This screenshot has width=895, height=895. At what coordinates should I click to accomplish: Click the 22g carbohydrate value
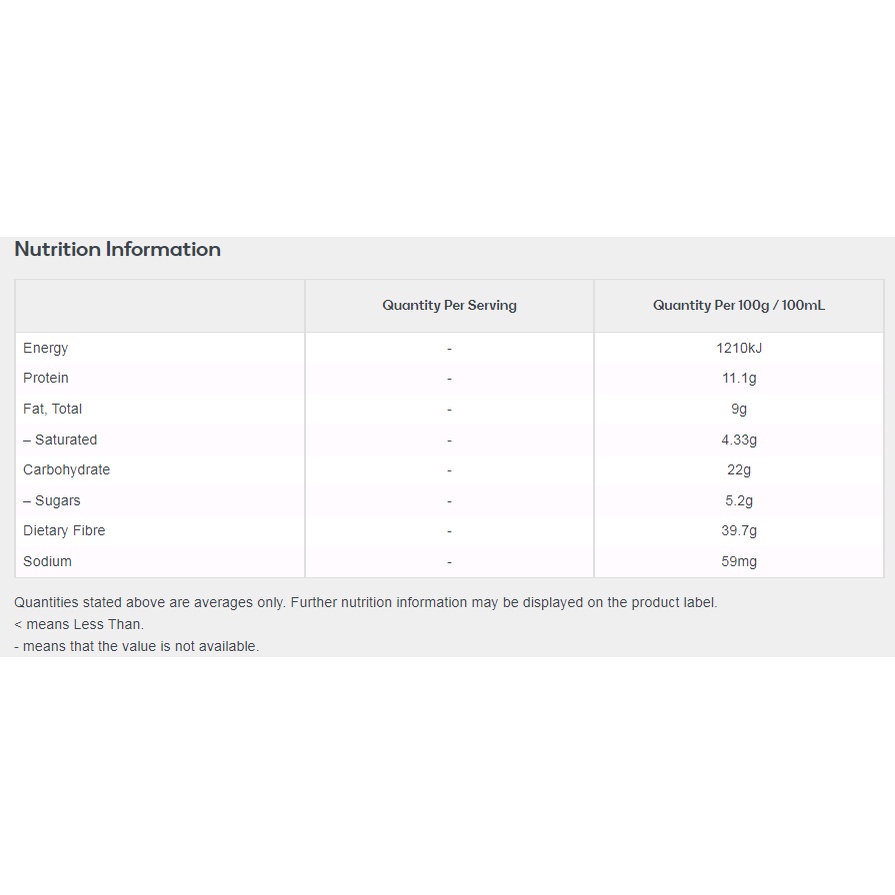[739, 470]
